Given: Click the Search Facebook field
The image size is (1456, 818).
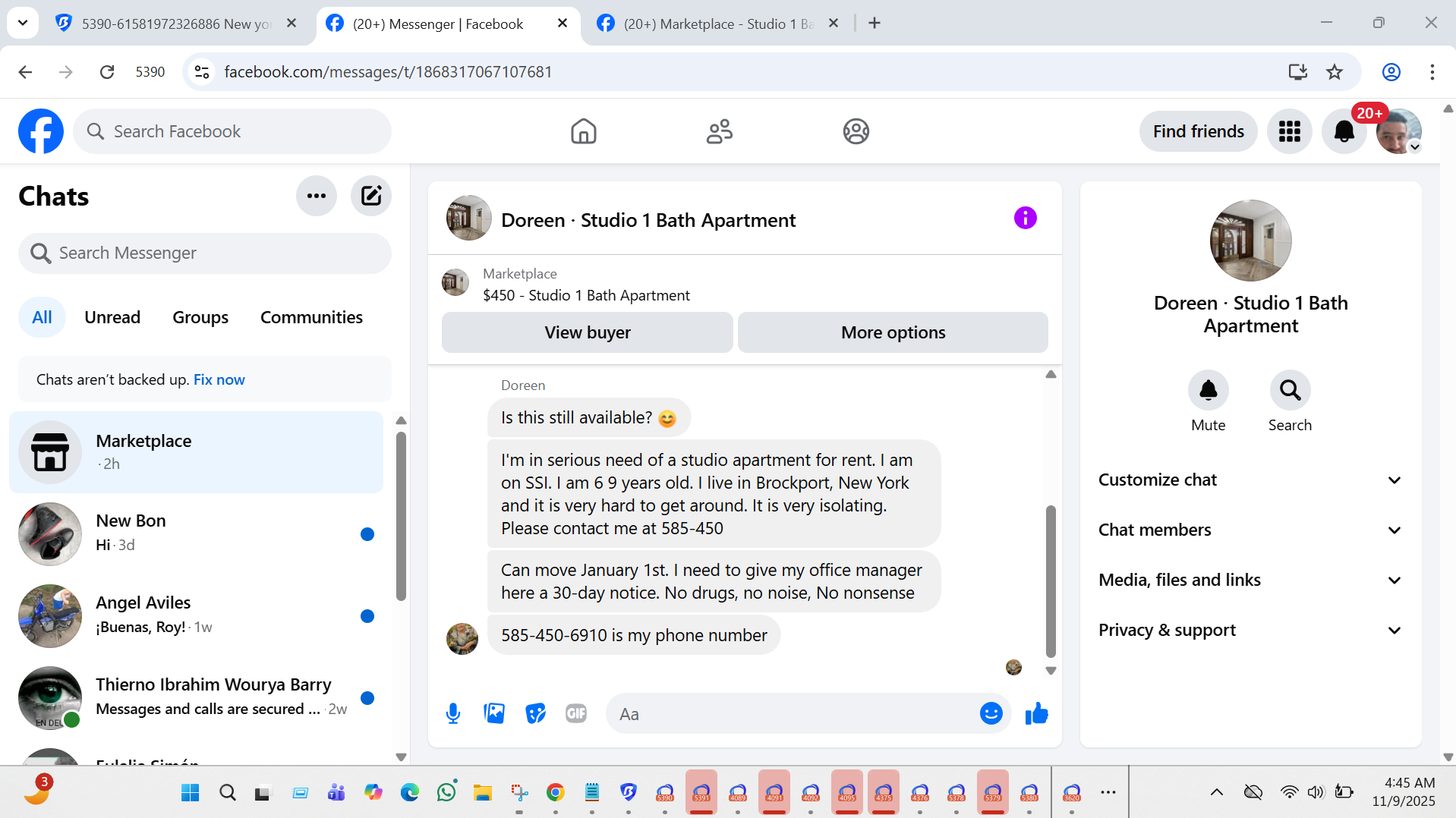Looking at the screenshot, I should [x=232, y=131].
